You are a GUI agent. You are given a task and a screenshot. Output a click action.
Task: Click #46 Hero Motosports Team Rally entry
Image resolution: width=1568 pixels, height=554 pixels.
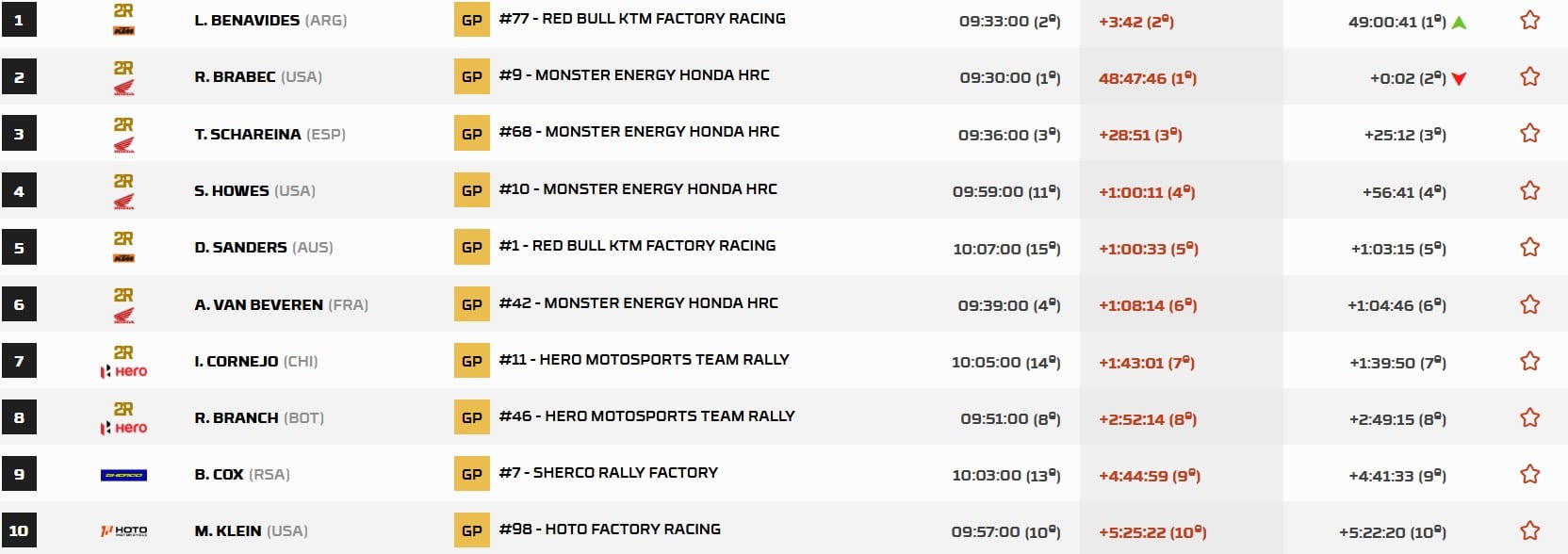pos(646,416)
